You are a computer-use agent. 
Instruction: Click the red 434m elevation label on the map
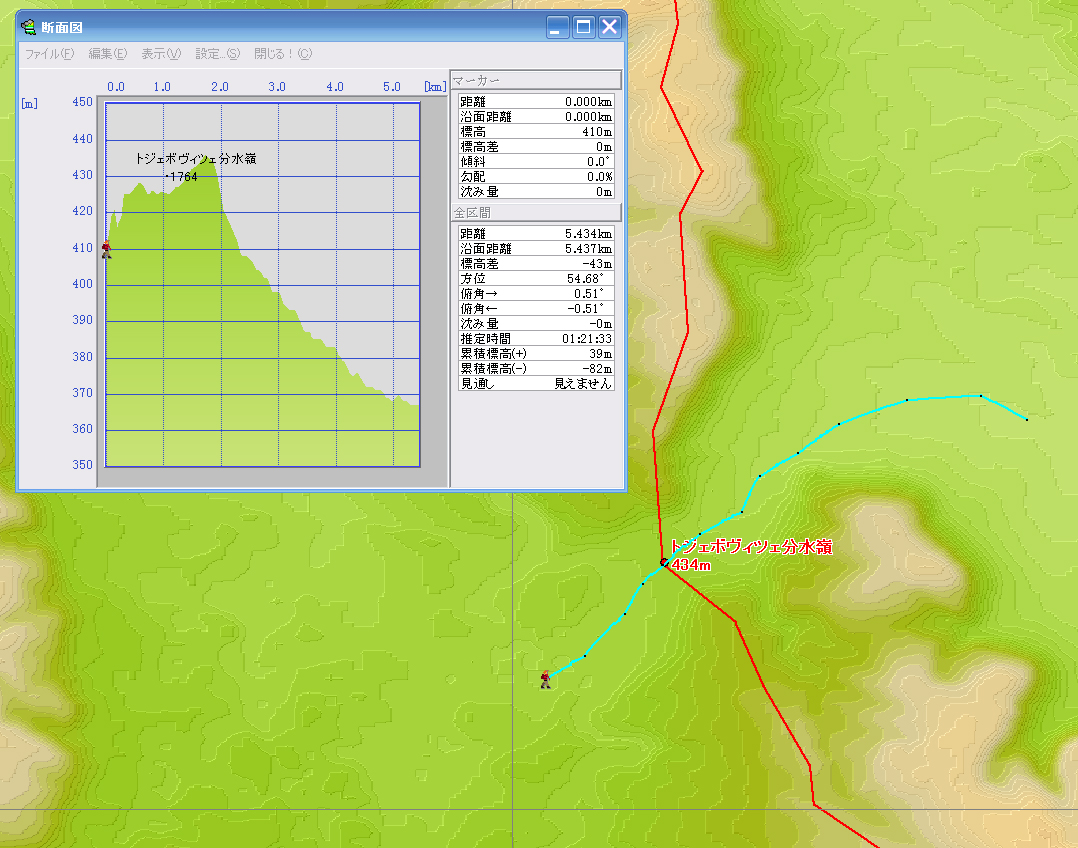tap(691, 565)
